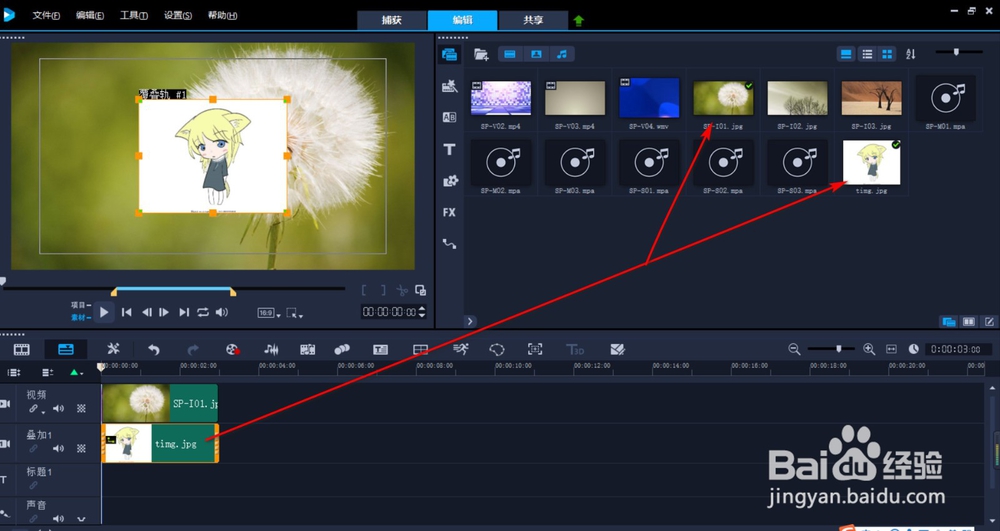
Task: Open the record/capture option icon
Action: 232,349
